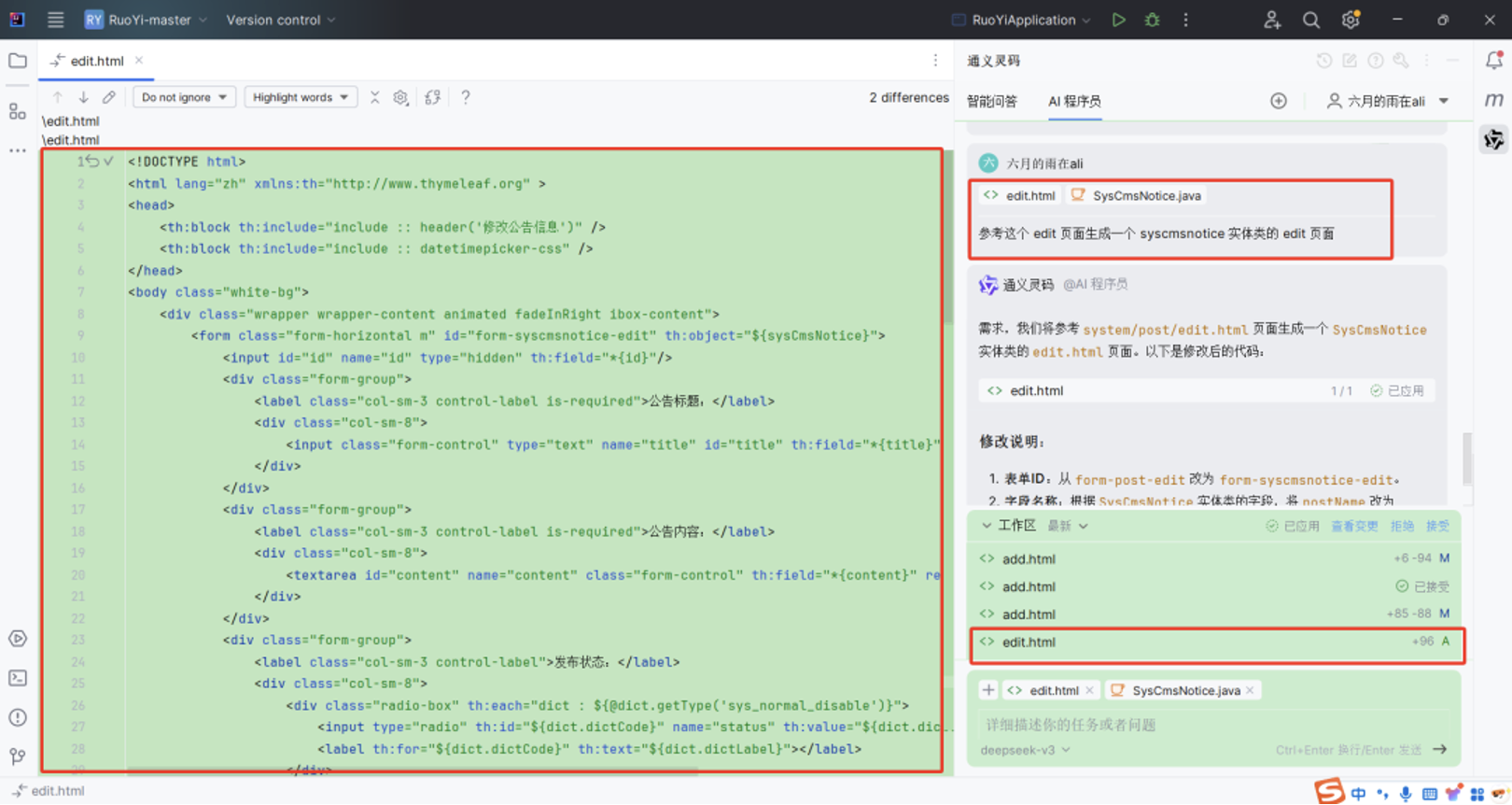Open RuoYiApplication run configuration dropdown
The image size is (1512, 805).
tap(1021, 20)
